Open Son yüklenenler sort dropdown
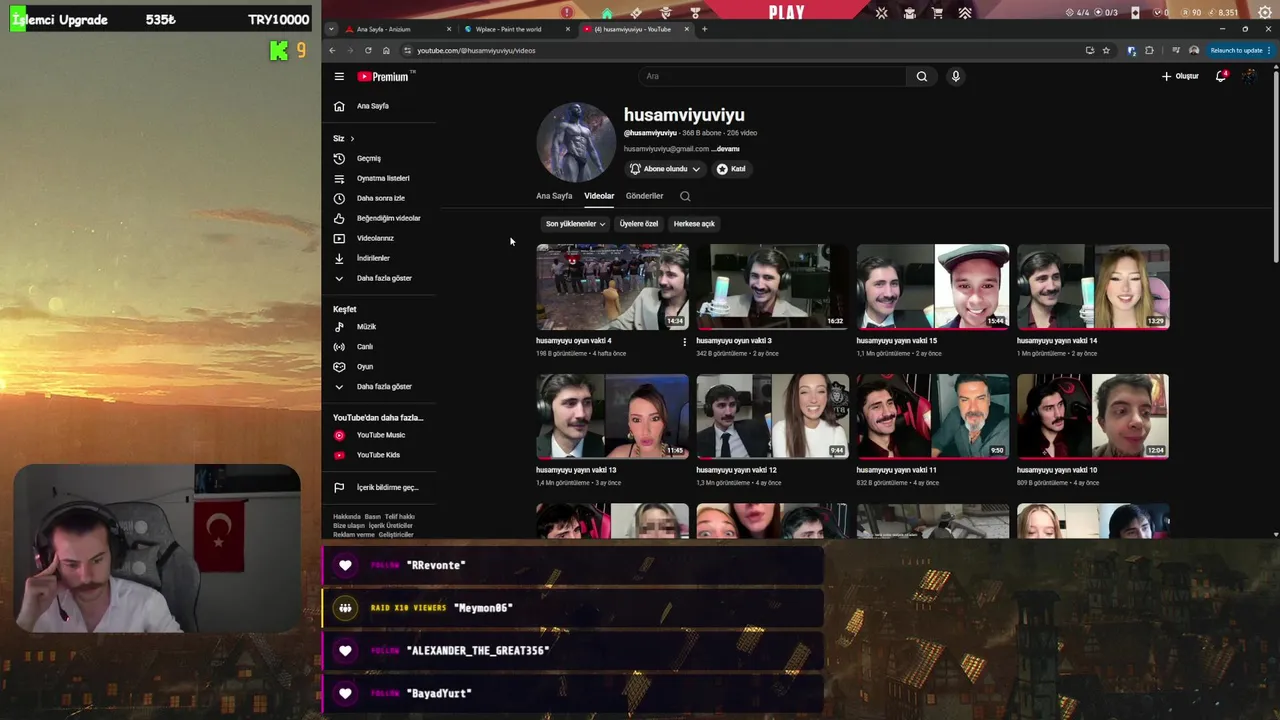Viewport: 1280px width, 720px height. click(x=576, y=224)
